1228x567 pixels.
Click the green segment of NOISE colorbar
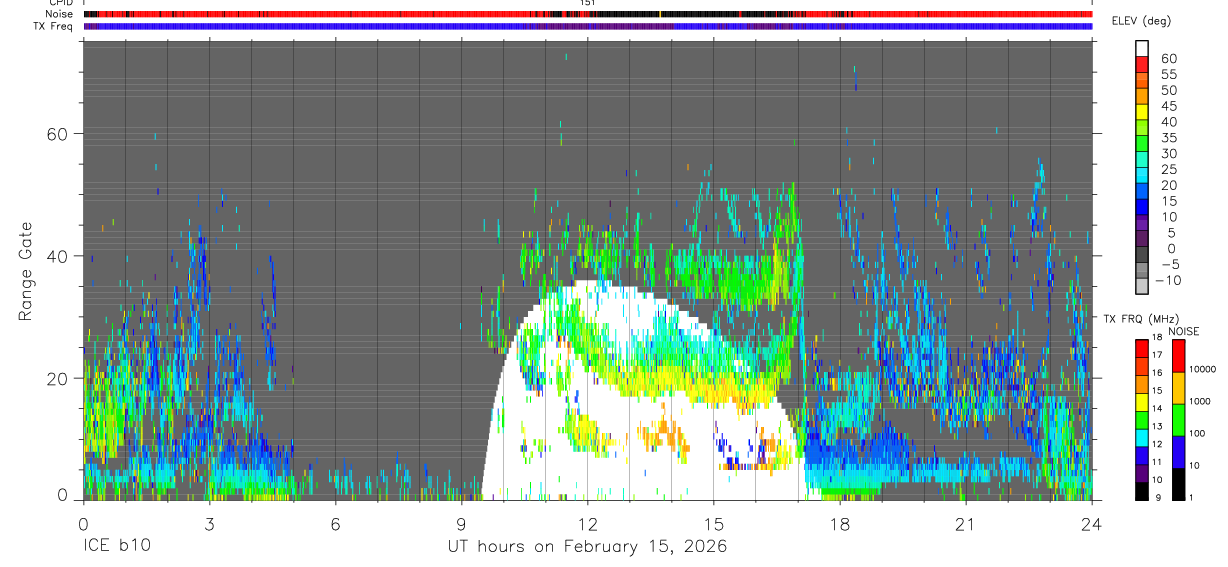[x=1179, y=420]
